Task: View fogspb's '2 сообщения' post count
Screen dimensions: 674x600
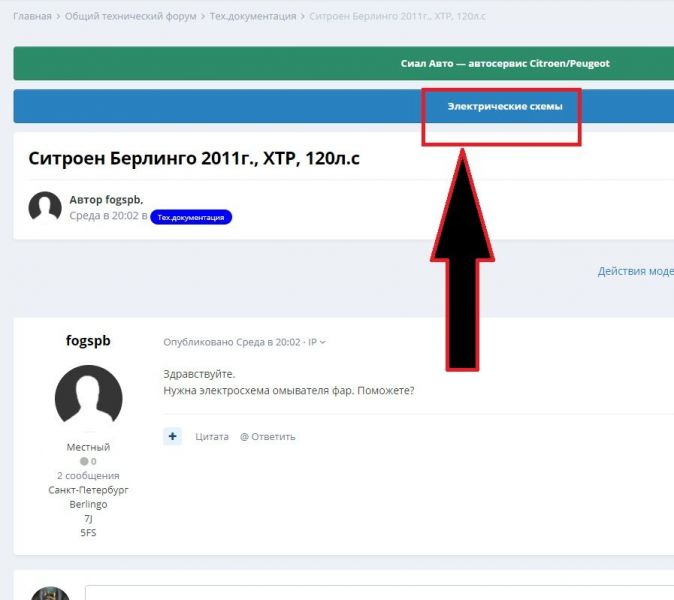Action: [x=88, y=476]
